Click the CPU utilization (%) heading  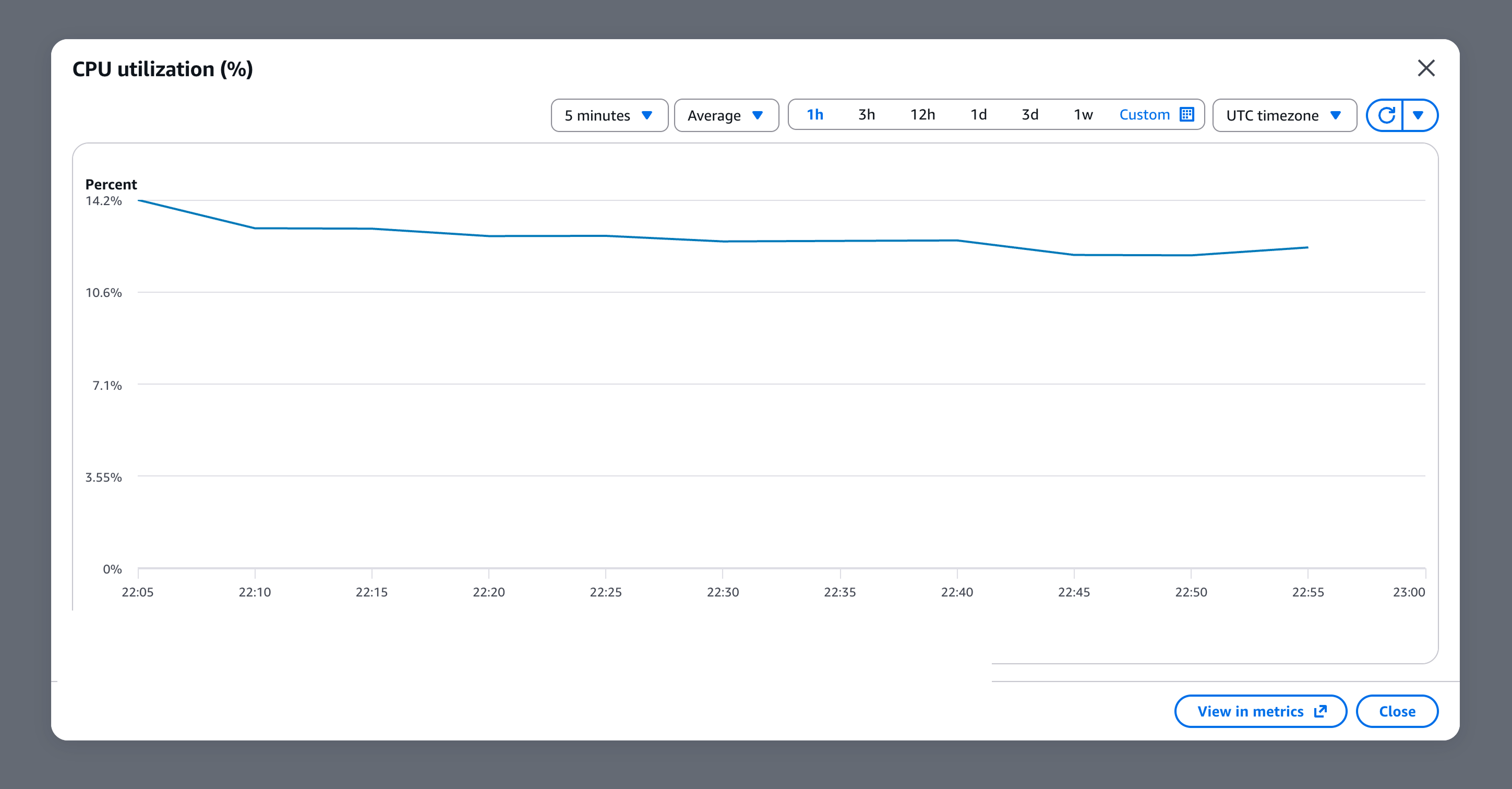pos(163,69)
